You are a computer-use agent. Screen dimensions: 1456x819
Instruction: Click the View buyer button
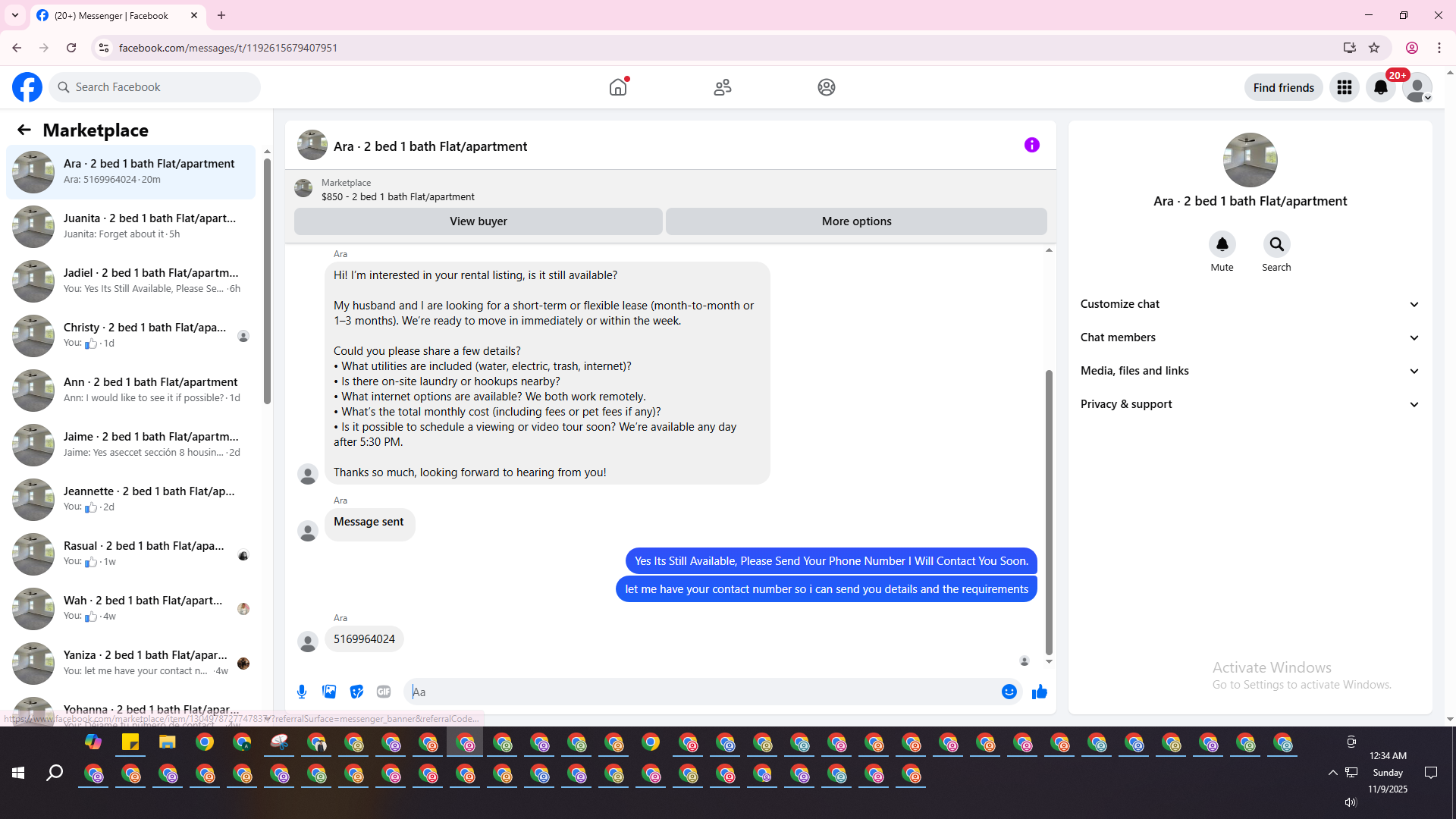478,221
